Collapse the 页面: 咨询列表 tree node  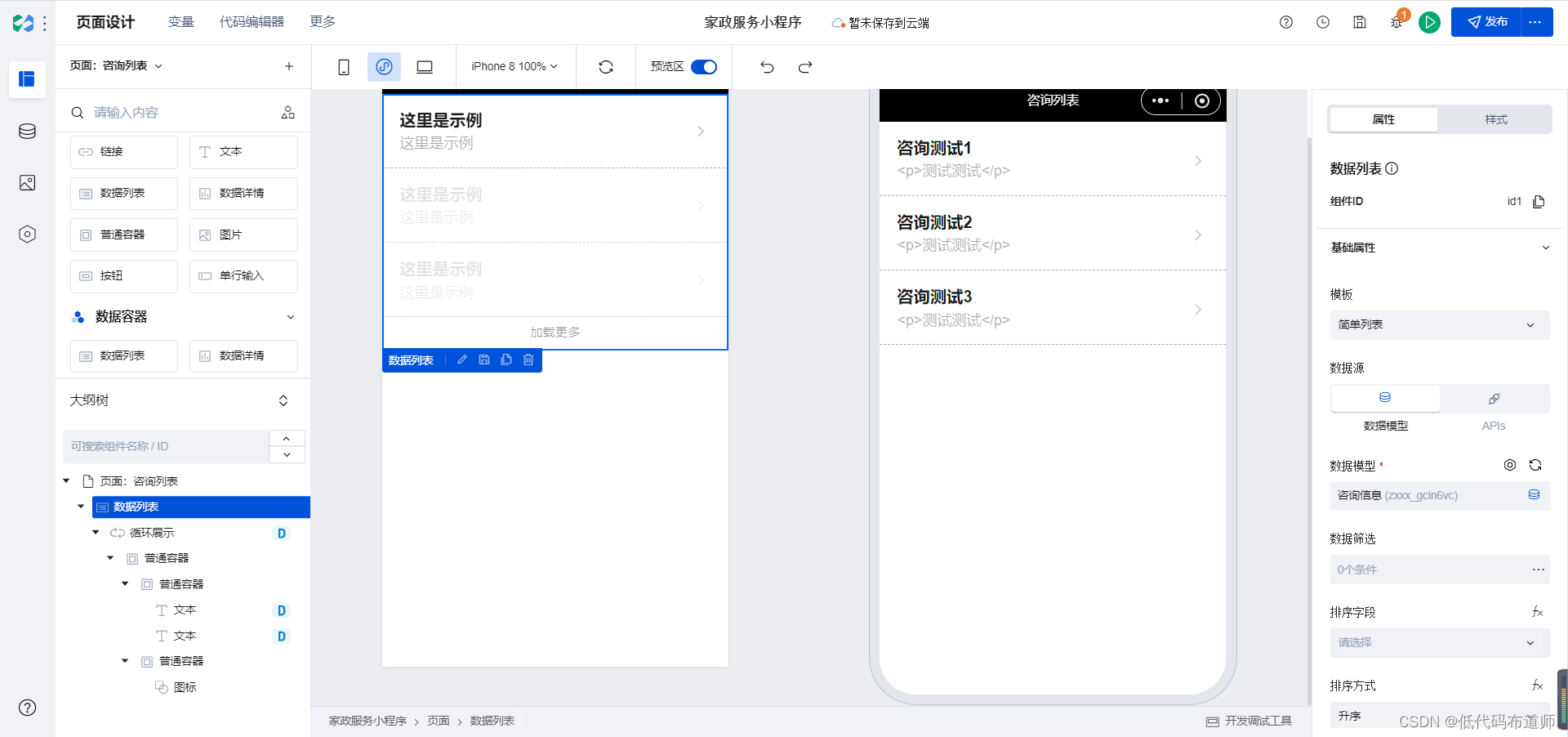pos(67,481)
